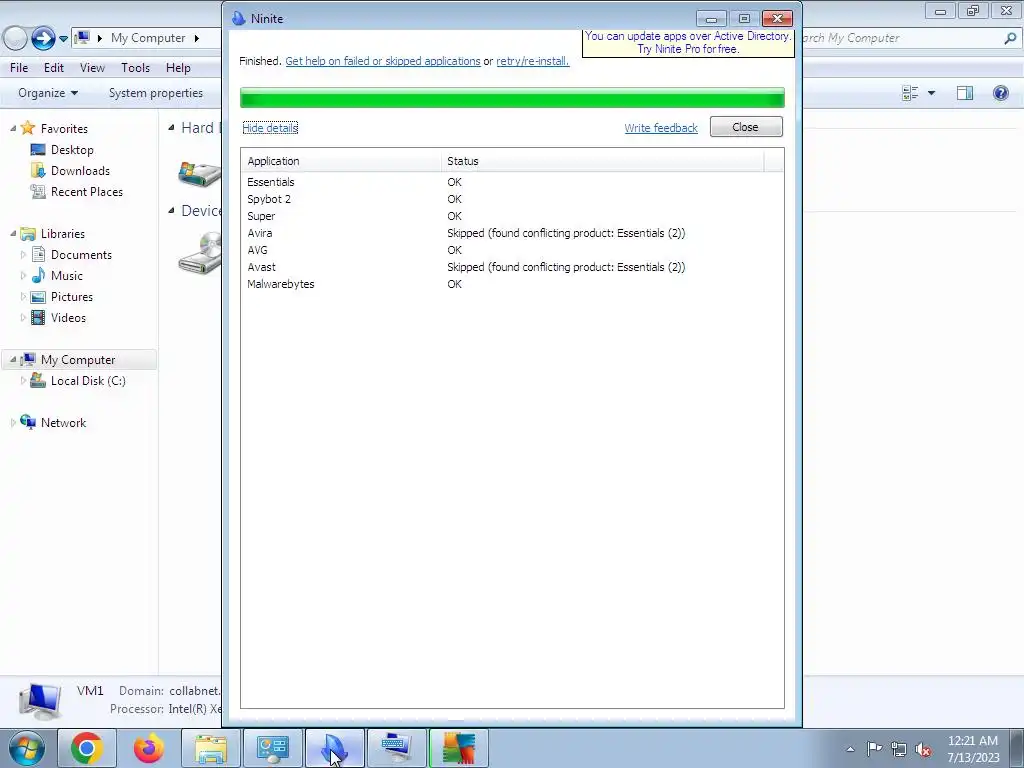Image resolution: width=1024 pixels, height=768 pixels.
Task: Select the Spybot 2 row
Action: pos(512,199)
